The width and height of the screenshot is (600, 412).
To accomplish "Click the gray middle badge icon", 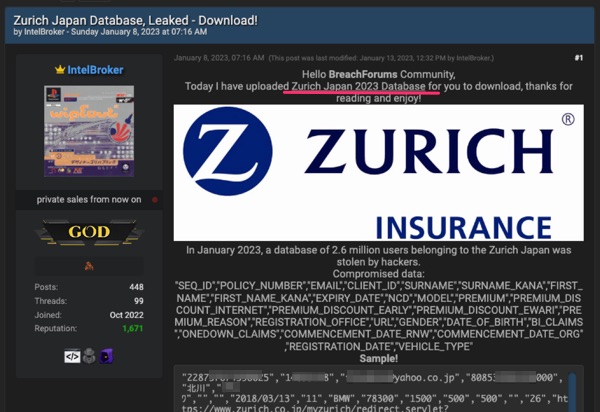I will point(89,356).
